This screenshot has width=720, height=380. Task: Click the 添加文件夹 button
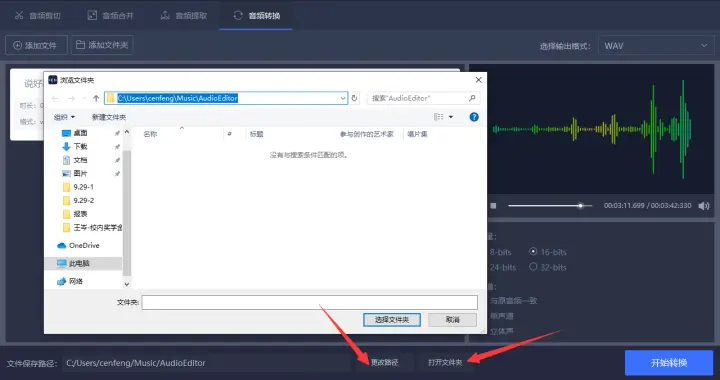pos(102,45)
